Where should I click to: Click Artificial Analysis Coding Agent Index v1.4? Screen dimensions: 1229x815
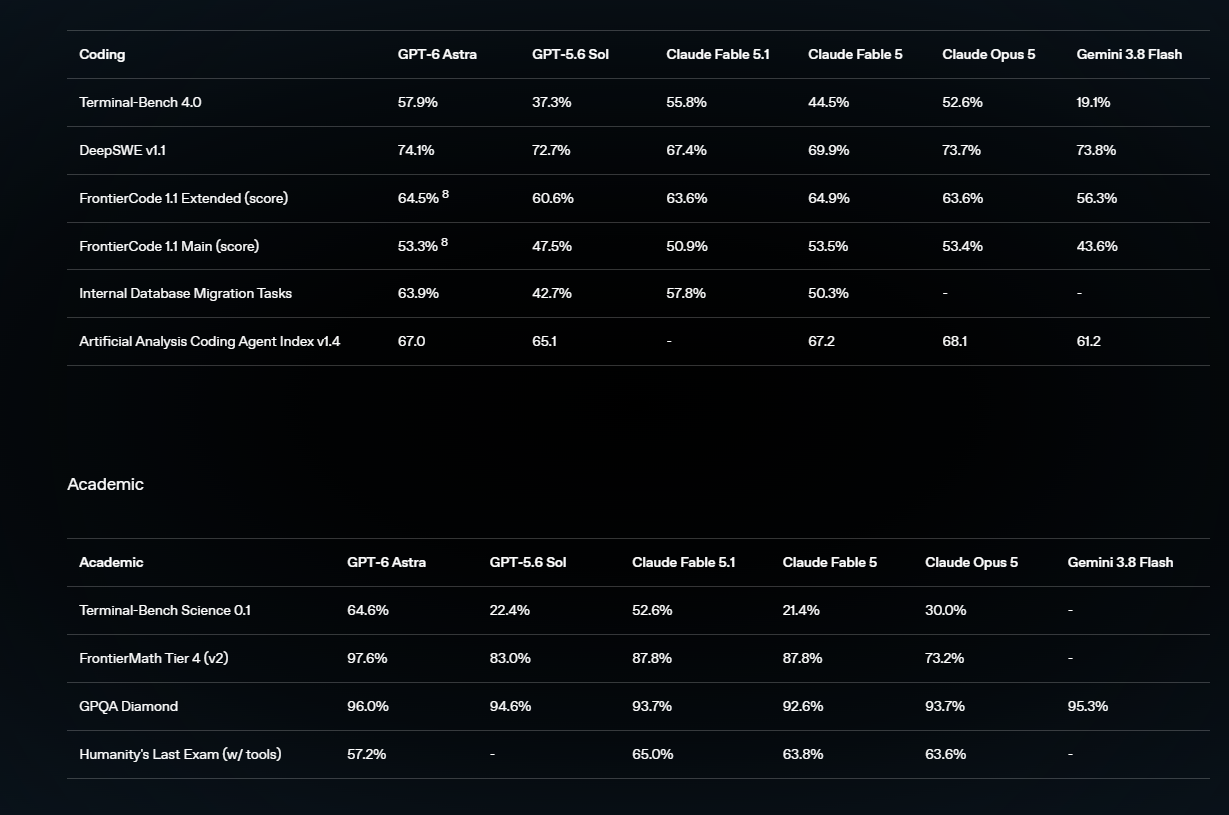click(210, 341)
